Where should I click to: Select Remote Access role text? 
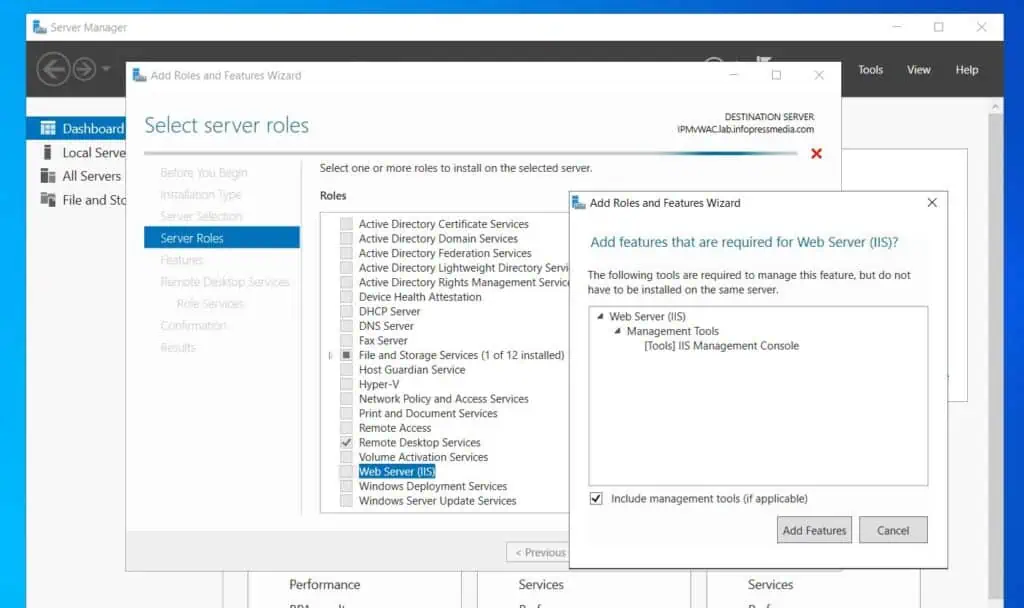point(394,428)
